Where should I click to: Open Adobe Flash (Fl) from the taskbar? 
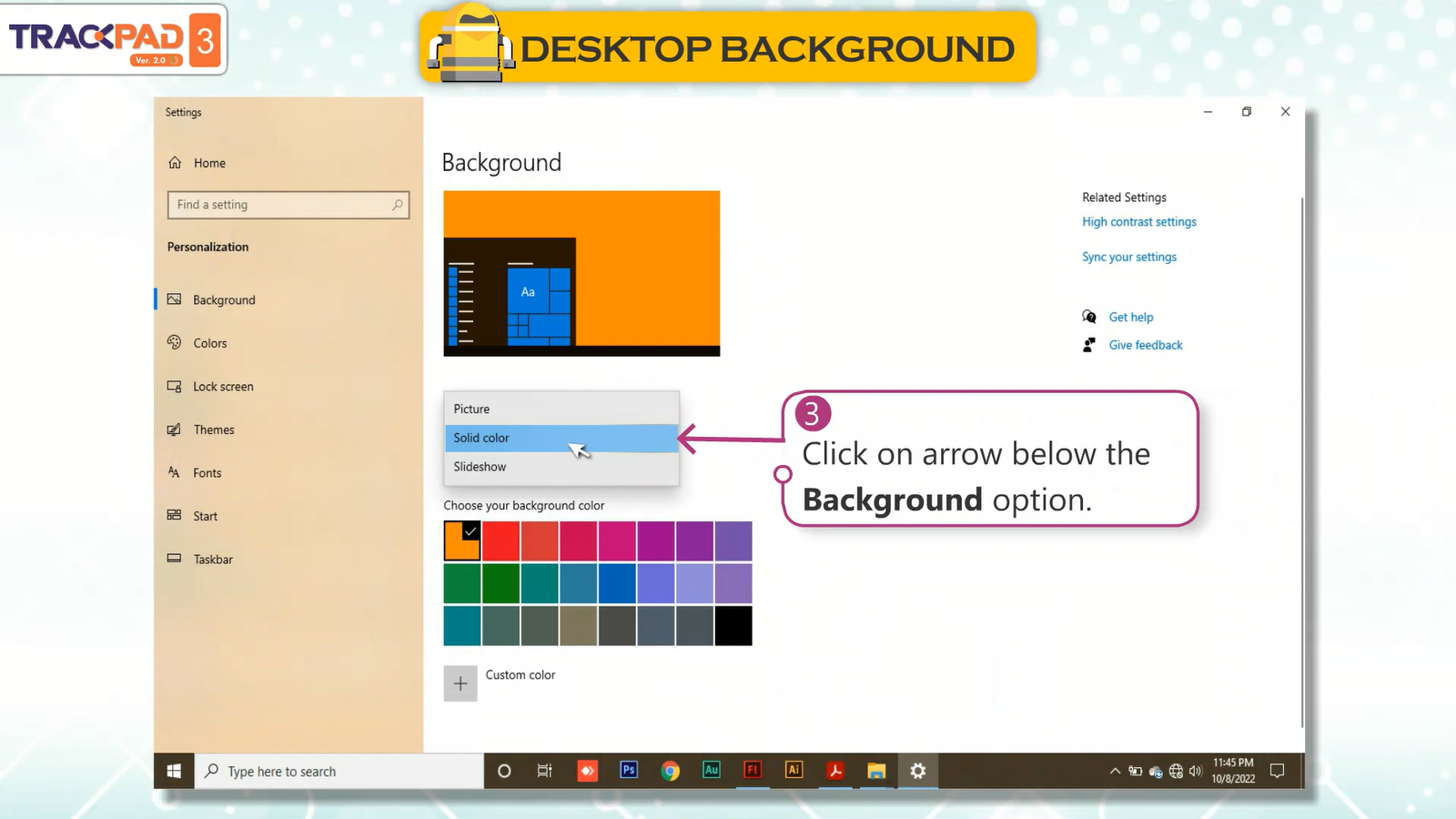click(x=753, y=771)
